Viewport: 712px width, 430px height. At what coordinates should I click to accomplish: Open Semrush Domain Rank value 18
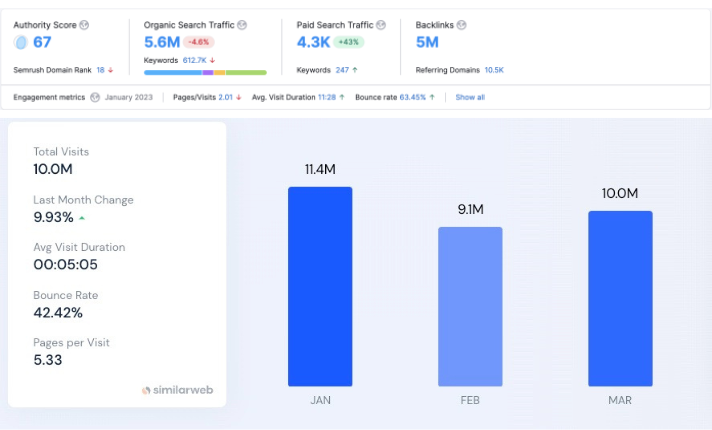click(100, 70)
